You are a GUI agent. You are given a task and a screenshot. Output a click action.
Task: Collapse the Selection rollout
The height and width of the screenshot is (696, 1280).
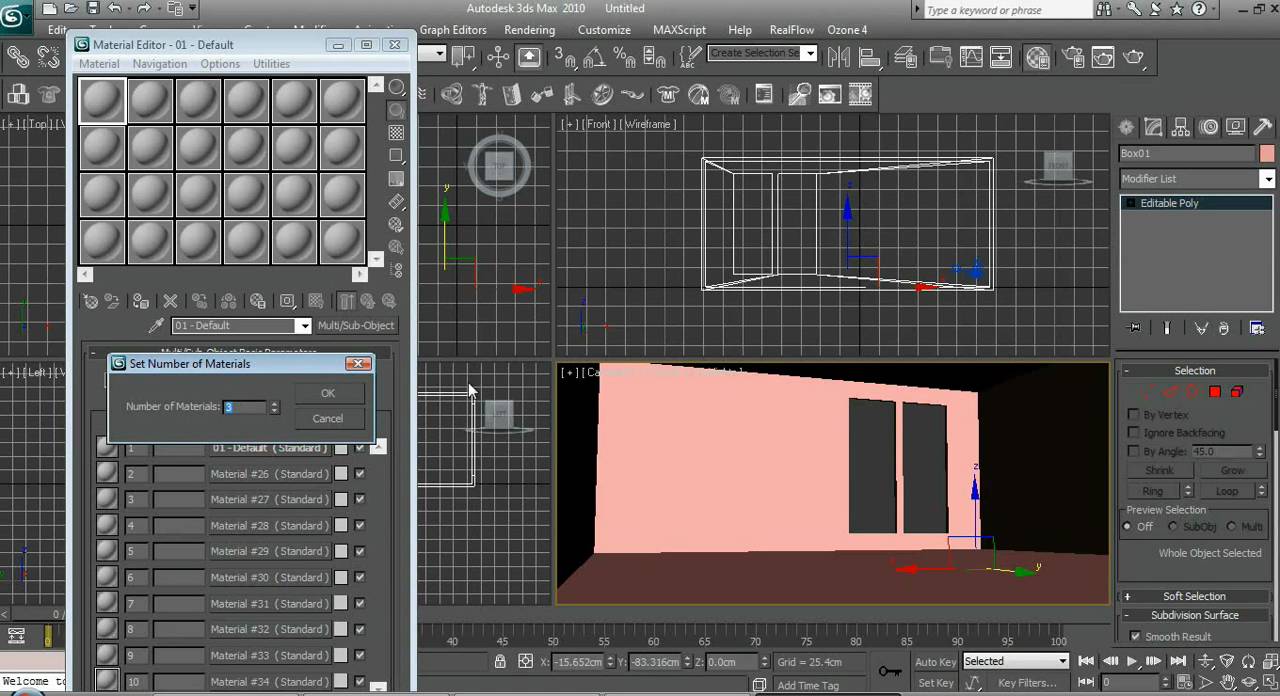(x=1195, y=370)
